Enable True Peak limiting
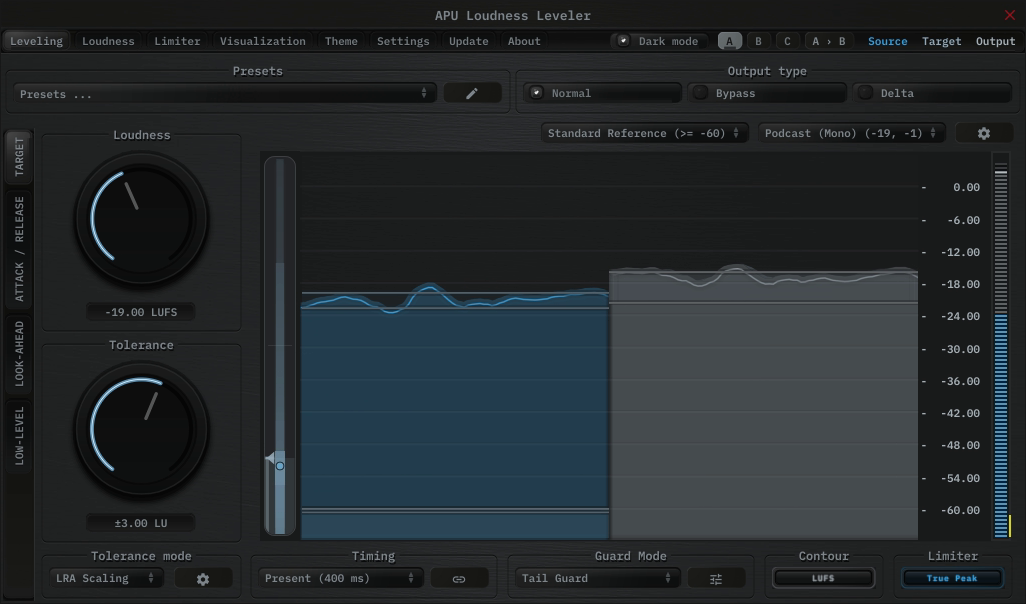 pos(951,577)
